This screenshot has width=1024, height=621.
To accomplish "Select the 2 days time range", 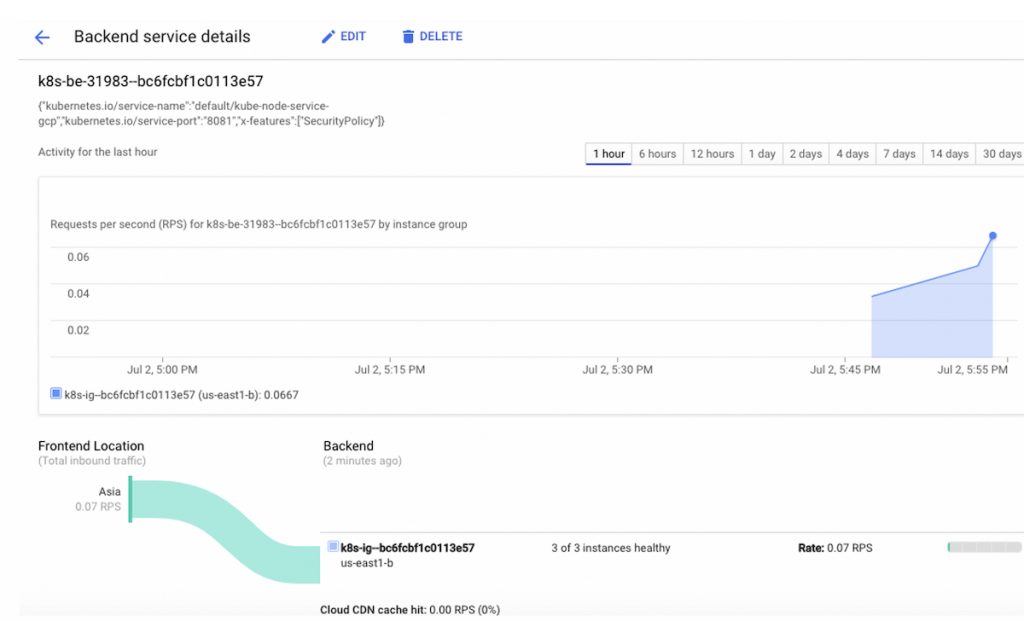I will [805, 154].
